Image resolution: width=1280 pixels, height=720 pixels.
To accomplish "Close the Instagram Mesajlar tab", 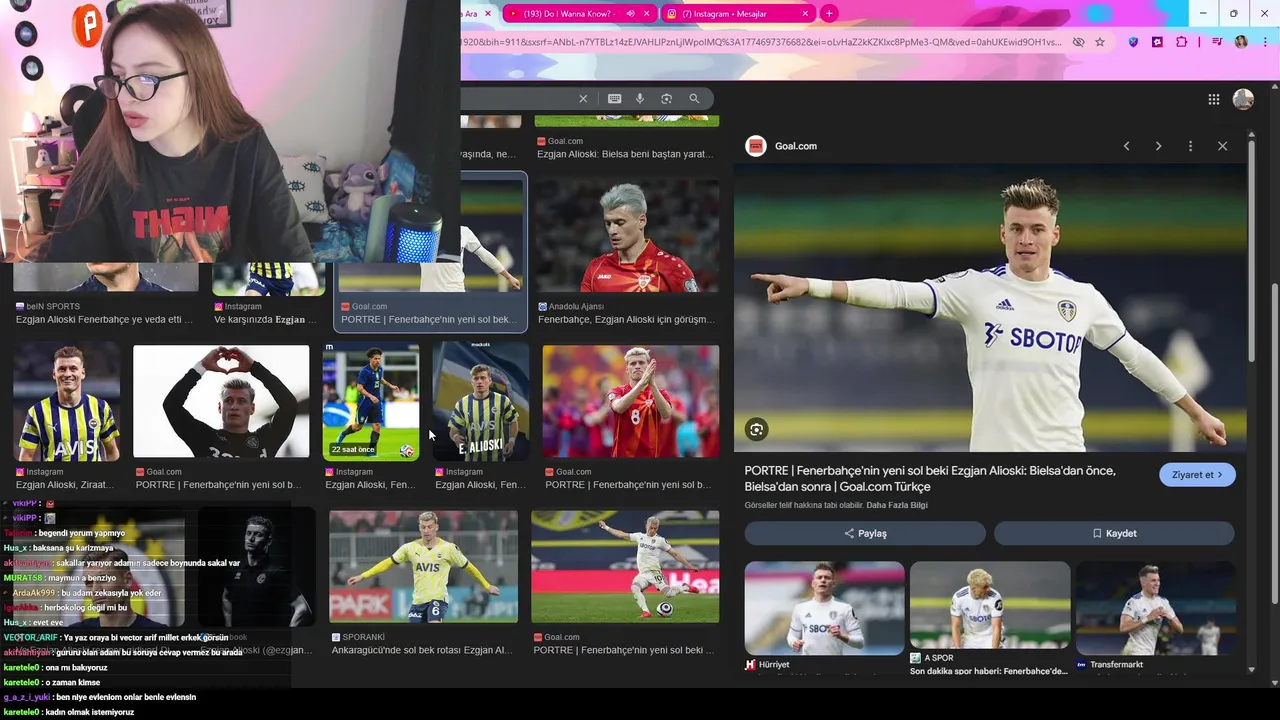I will click(x=805, y=14).
